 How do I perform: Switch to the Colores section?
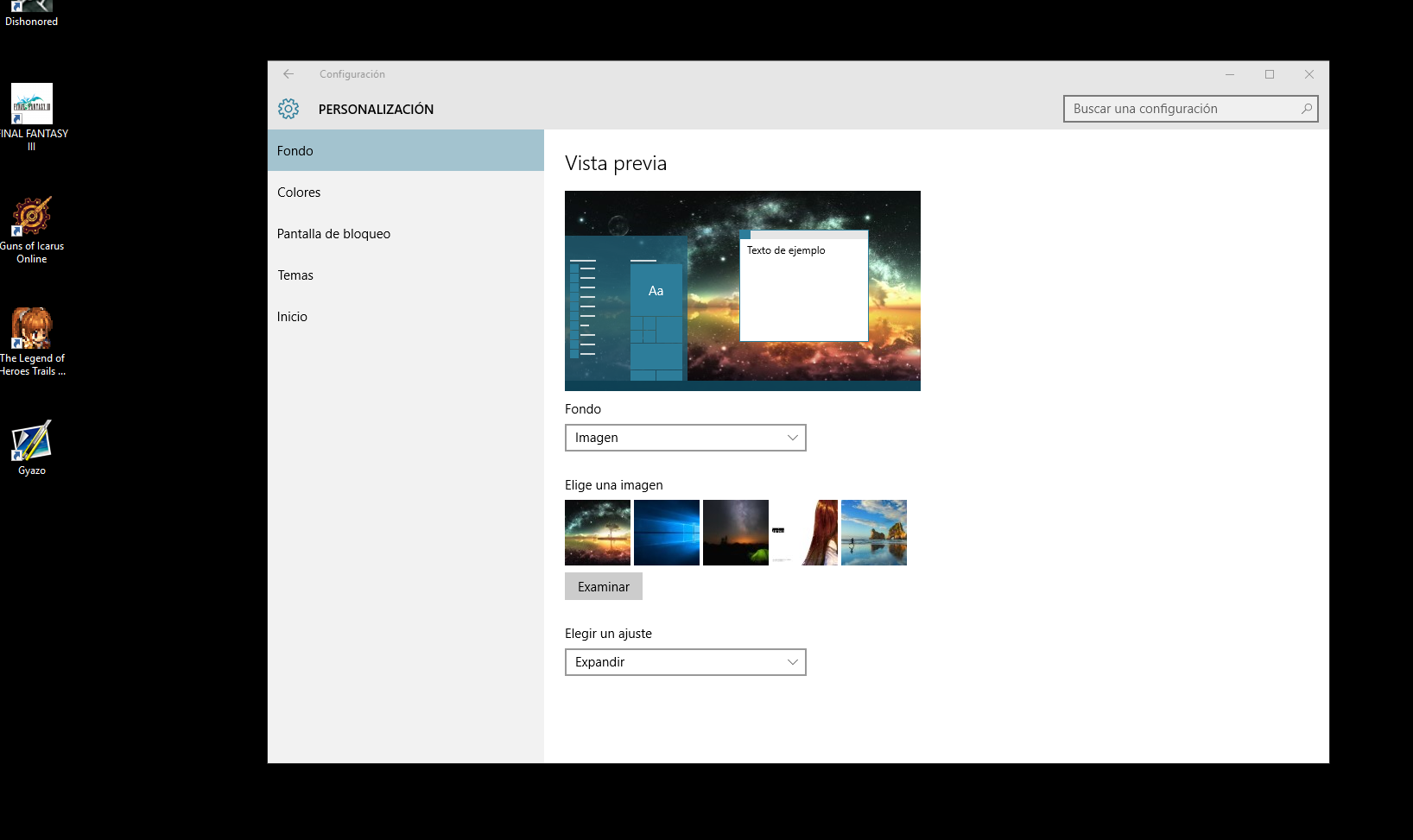[x=299, y=192]
